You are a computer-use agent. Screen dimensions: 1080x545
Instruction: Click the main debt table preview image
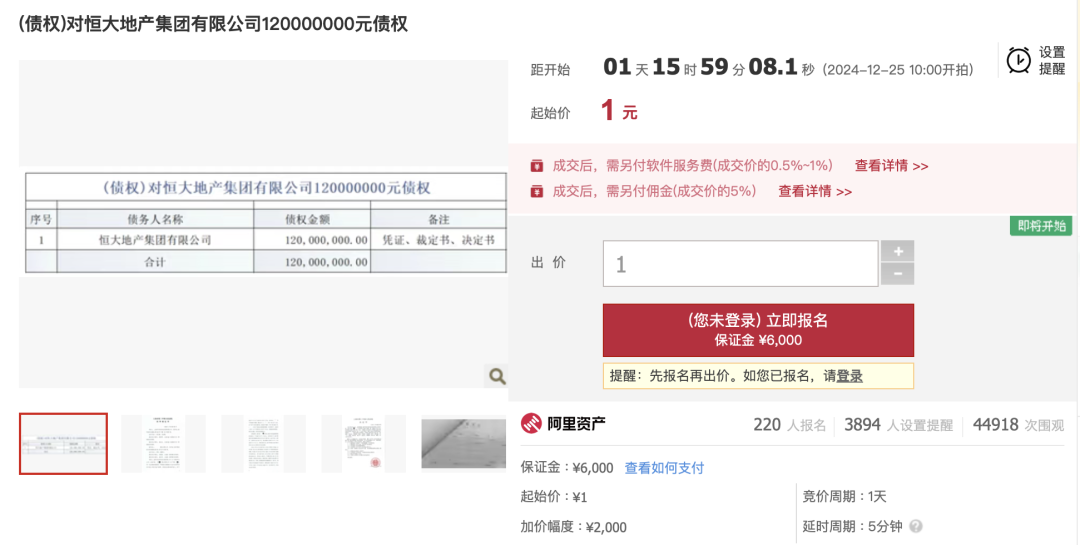point(265,222)
